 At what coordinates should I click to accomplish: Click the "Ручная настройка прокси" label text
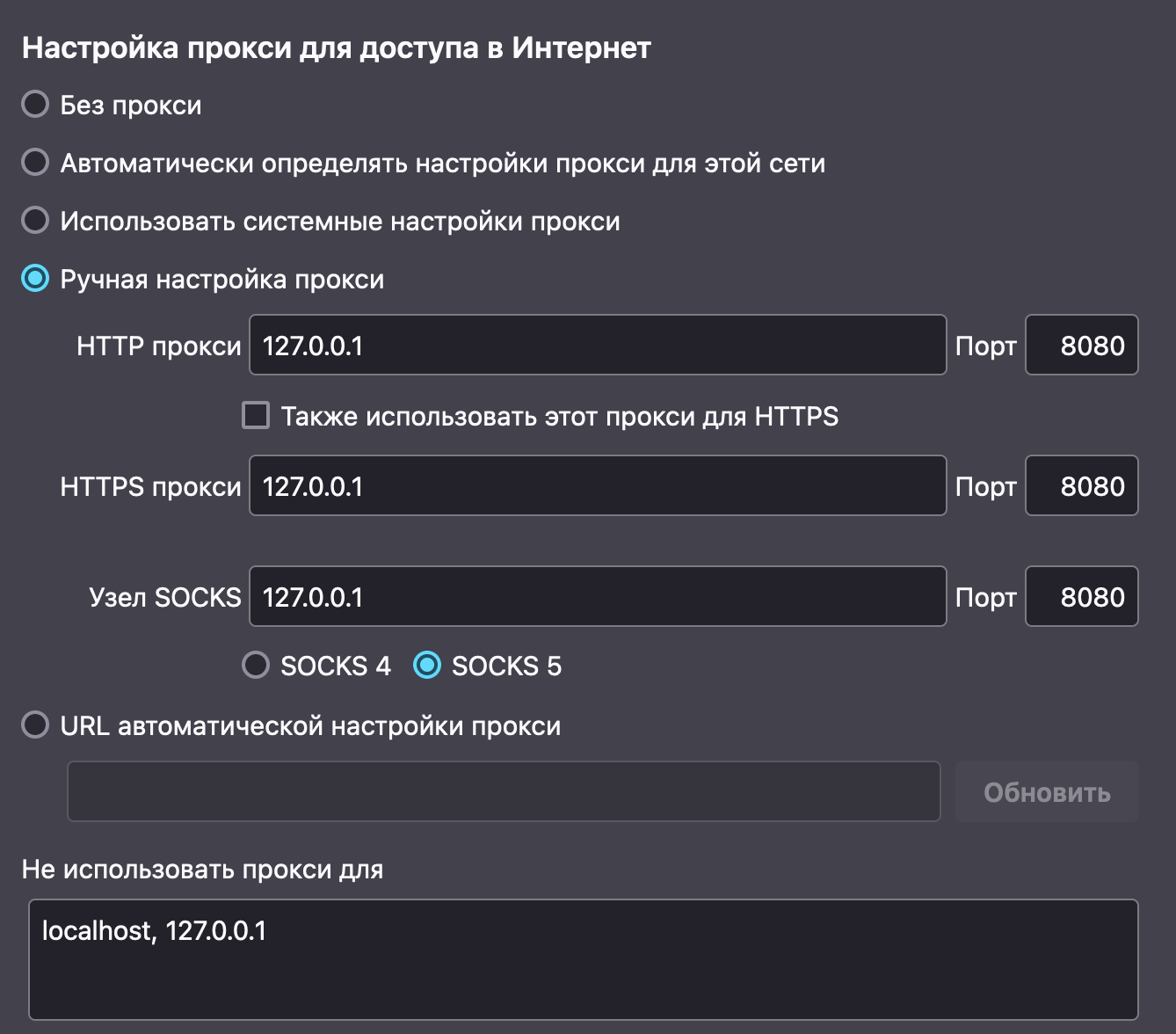pyautogui.click(x=222, y=280)
